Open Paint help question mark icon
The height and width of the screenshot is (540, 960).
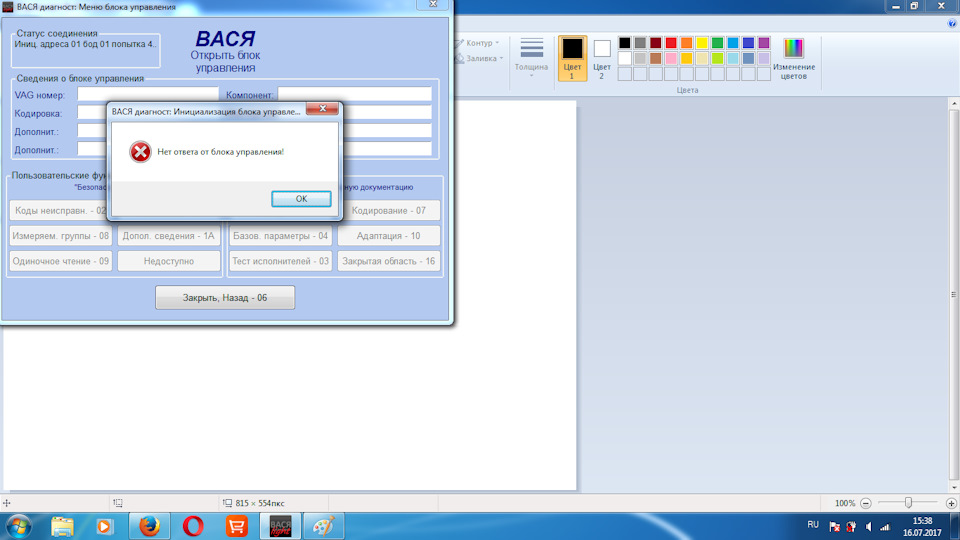951,23
